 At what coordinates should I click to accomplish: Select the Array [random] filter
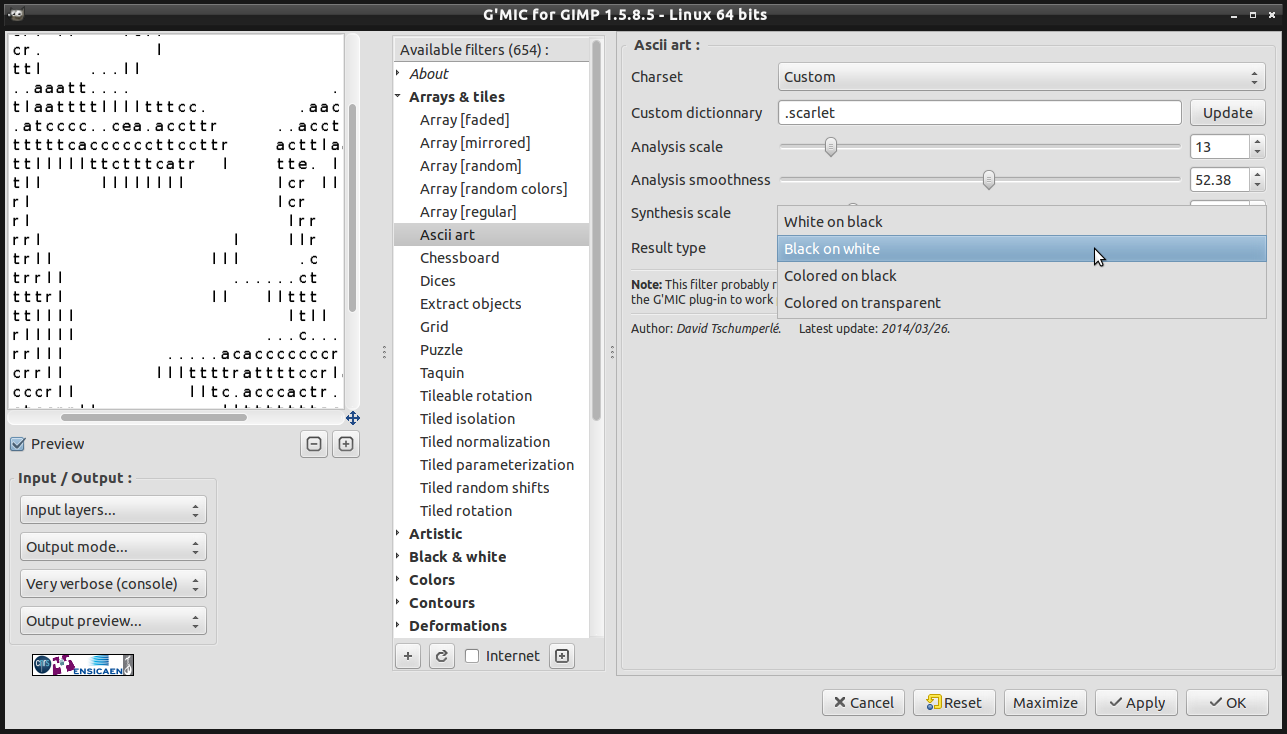pos(471,166)
